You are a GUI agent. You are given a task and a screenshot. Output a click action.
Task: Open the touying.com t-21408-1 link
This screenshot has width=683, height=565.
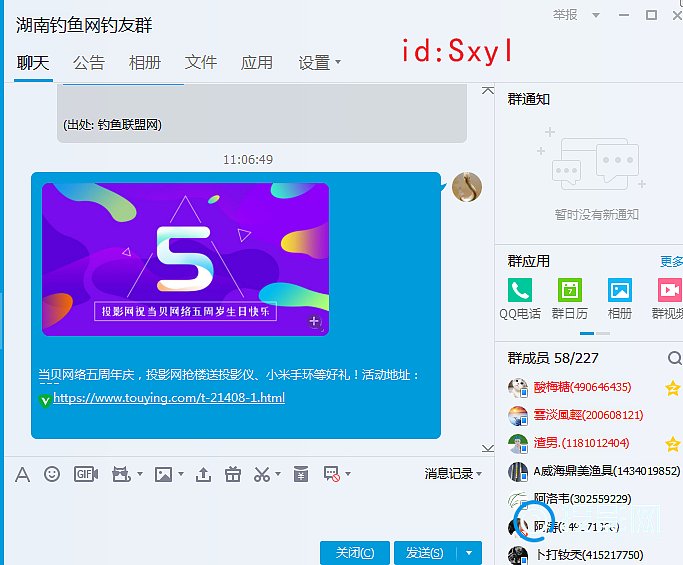click(169, 398)
